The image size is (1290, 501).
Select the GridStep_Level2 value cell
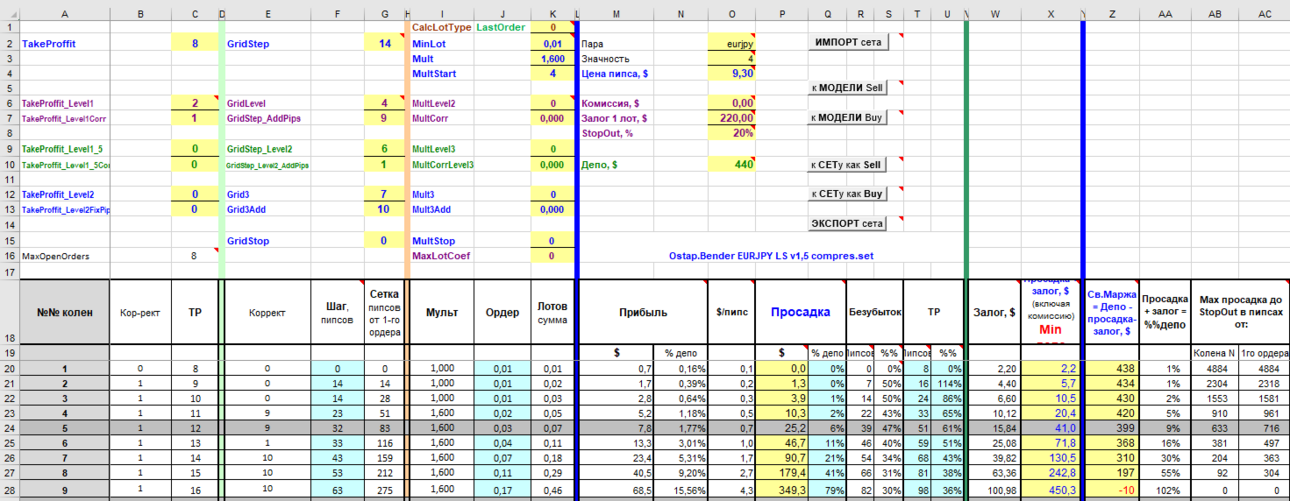click(x=384, y=149)
